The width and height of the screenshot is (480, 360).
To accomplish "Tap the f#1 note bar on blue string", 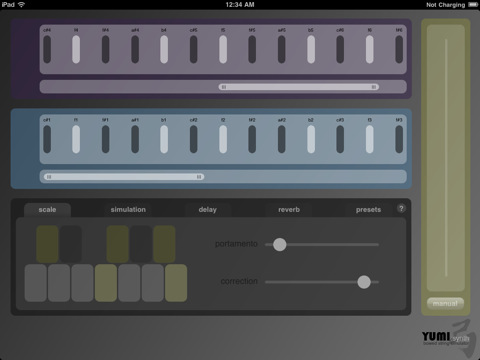I will 106,139.
